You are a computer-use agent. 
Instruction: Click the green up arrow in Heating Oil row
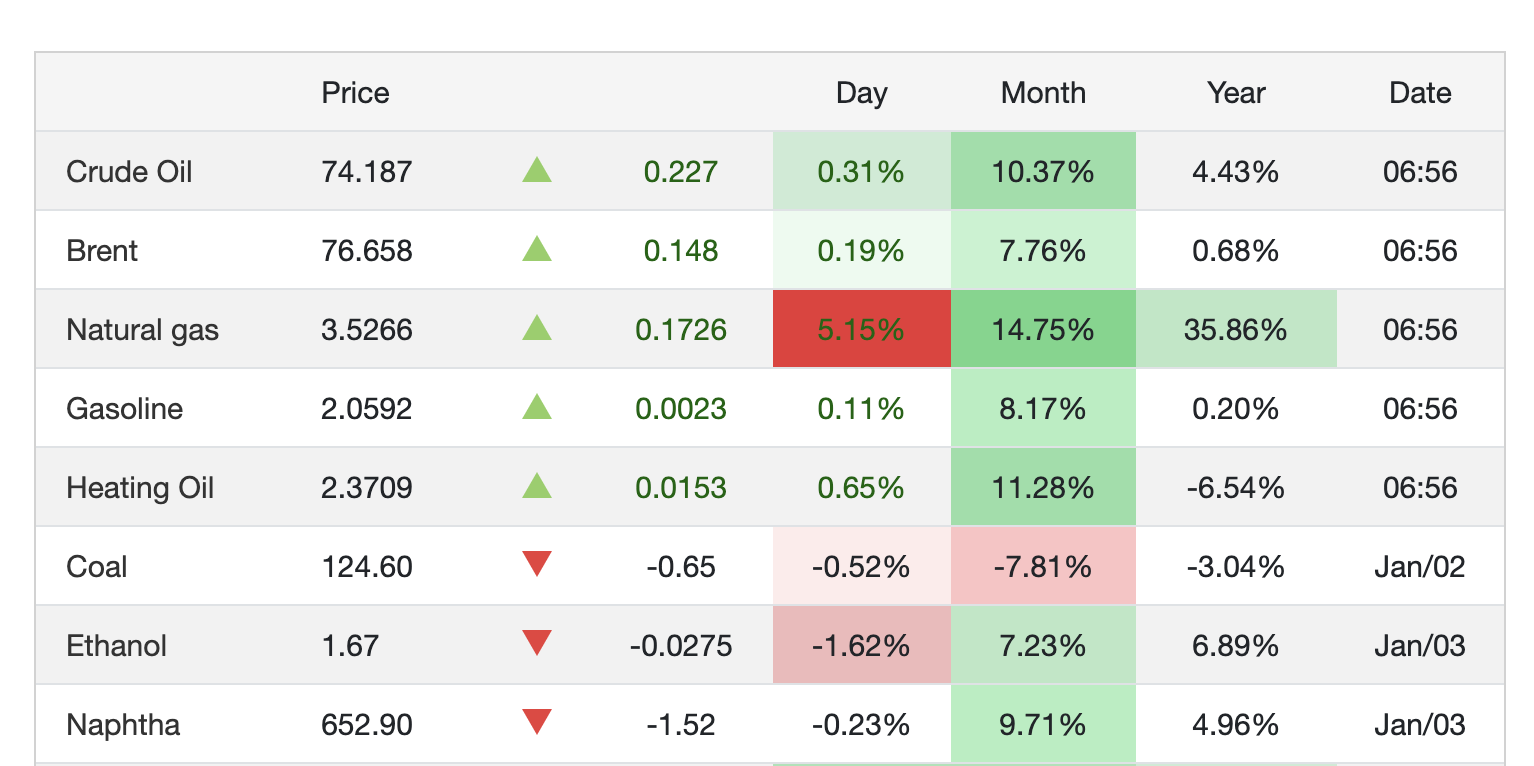pos(537,486)
